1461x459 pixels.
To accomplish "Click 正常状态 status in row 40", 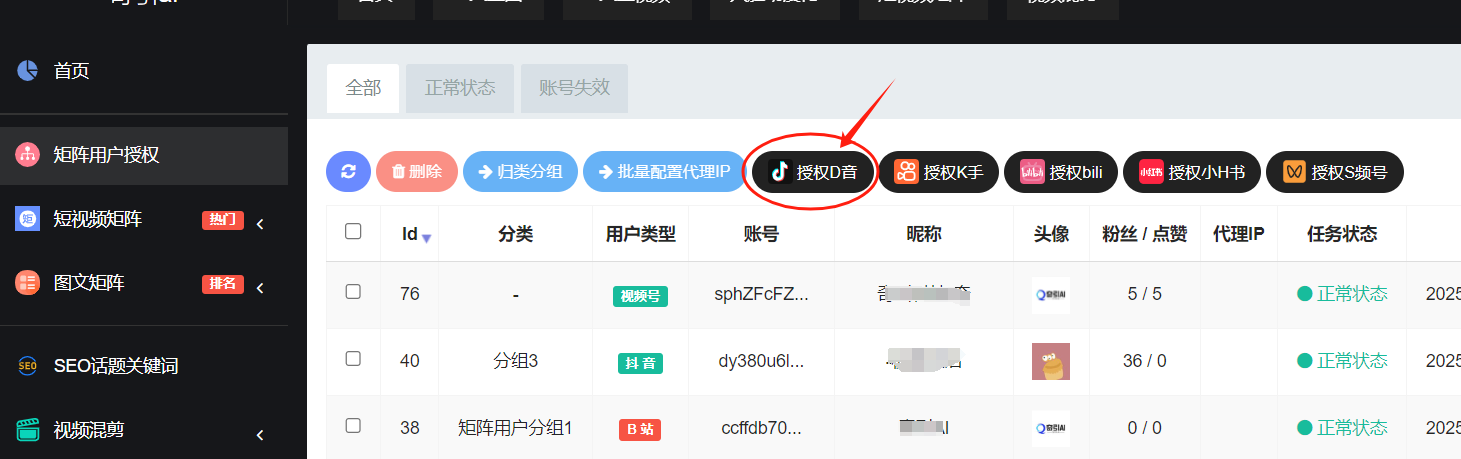I will pyautogui.click(x=1342, y=361).
